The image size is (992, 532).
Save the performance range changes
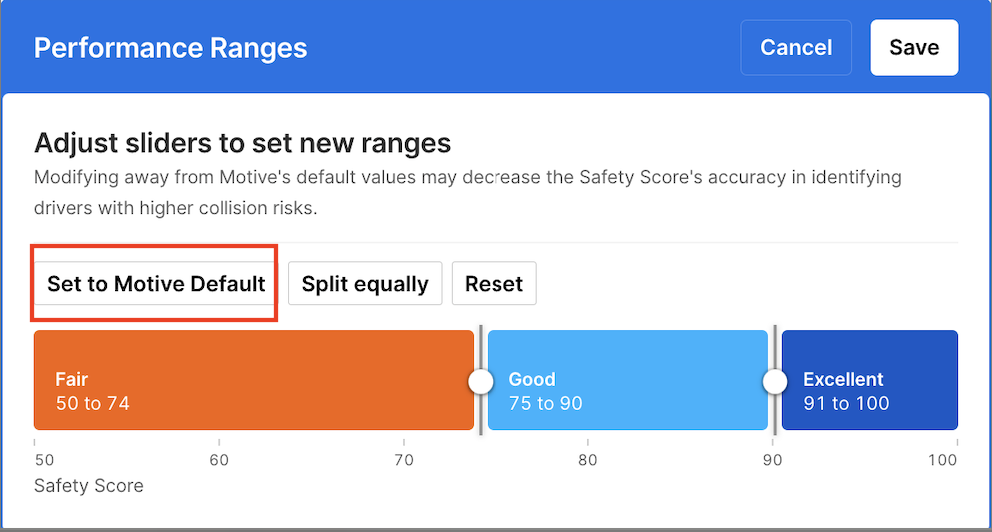coord(914,47)
